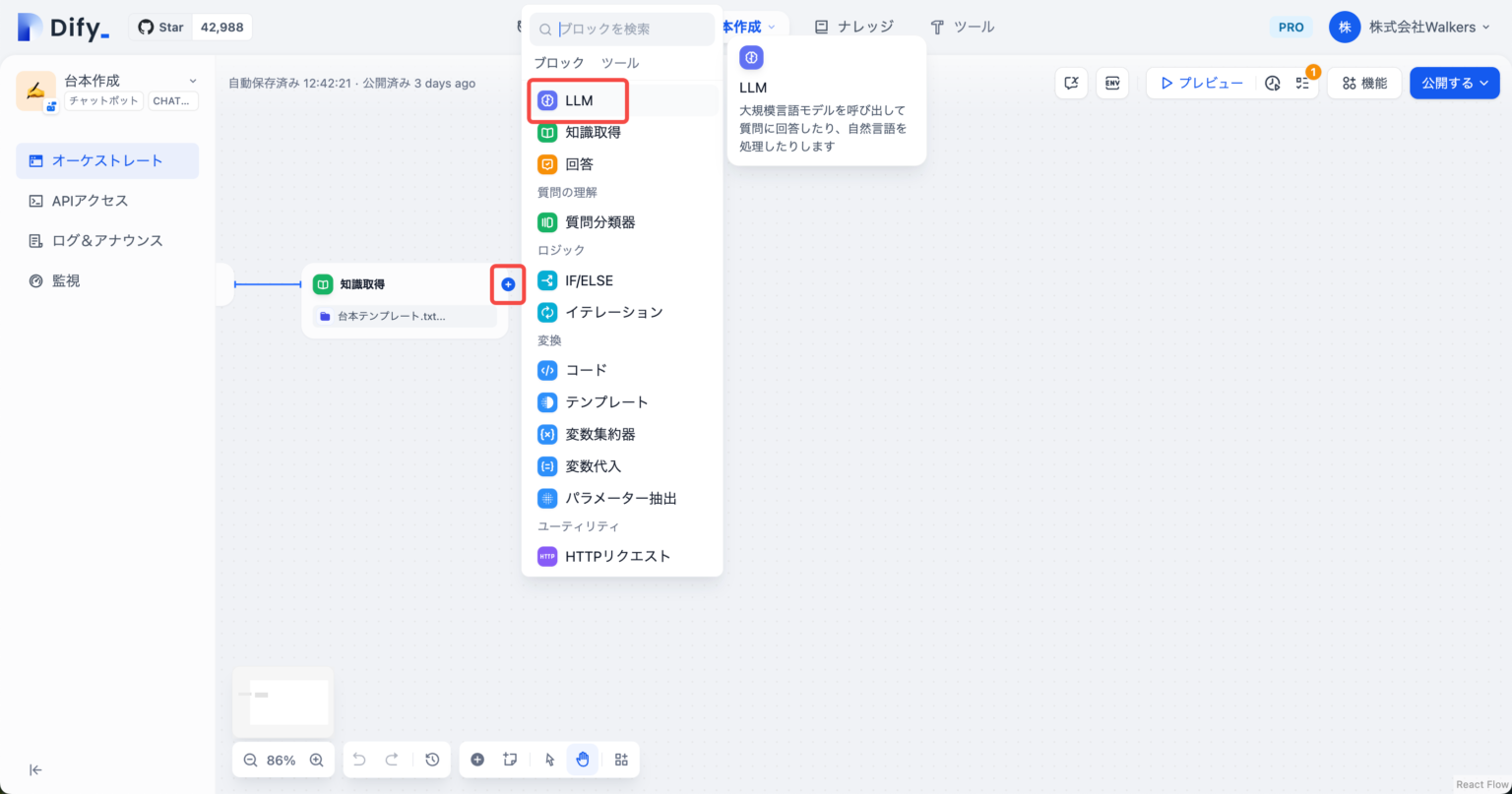The width and height of the screenshot is (1512, 794).
Task: Open the version history clock icon
Action: pyautogui.click(x=432, y=760)
